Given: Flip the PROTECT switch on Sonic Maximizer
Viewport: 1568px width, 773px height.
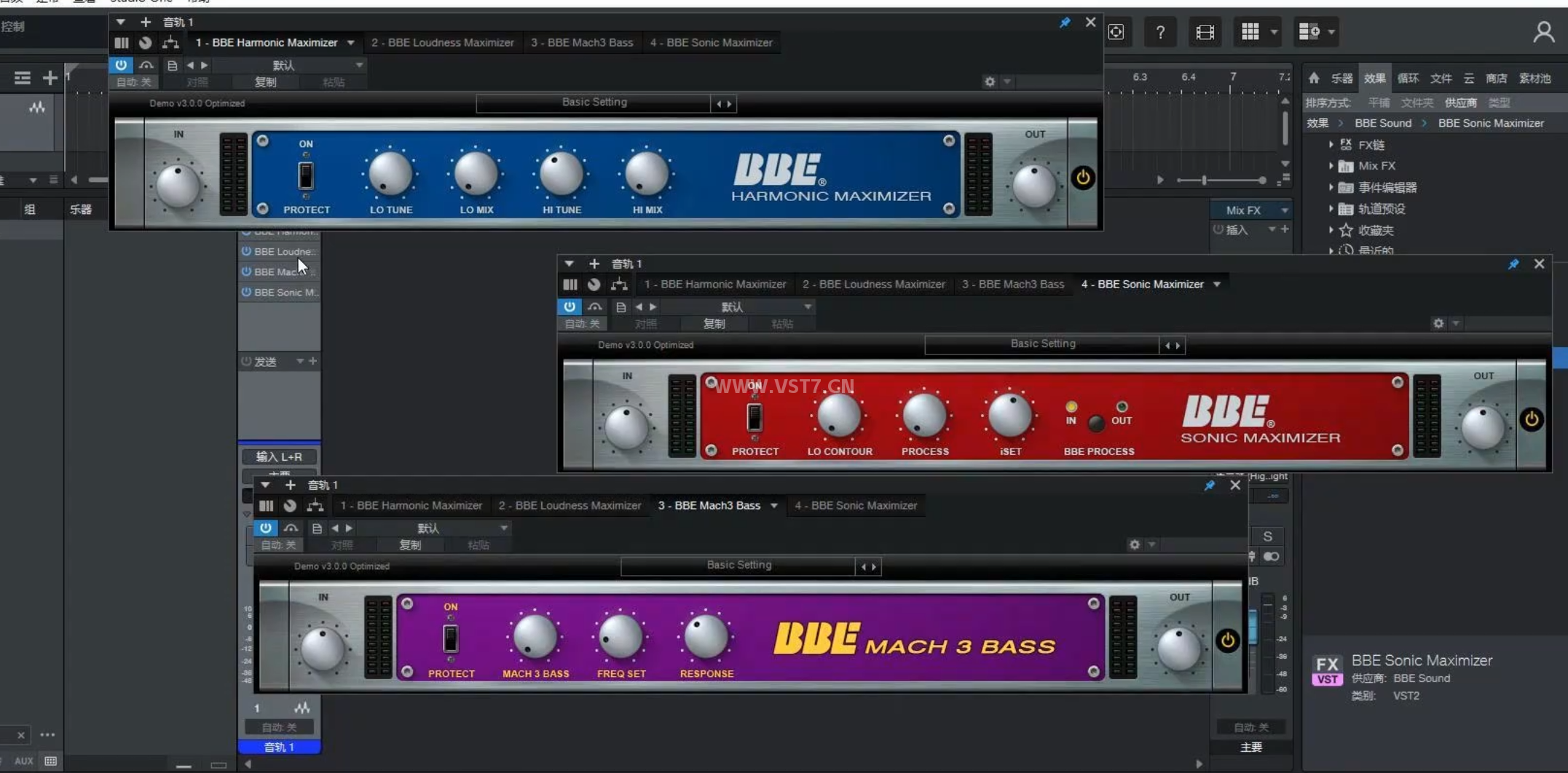Looking at the screenshot, I should (755, 417).
